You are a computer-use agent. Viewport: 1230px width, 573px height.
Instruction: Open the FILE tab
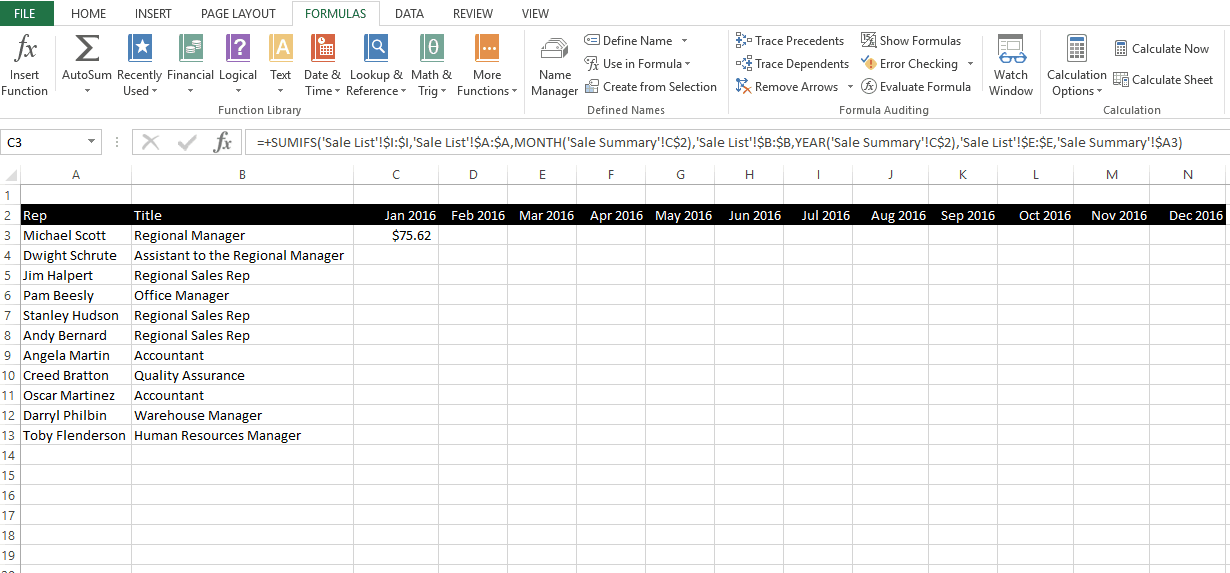27,13
